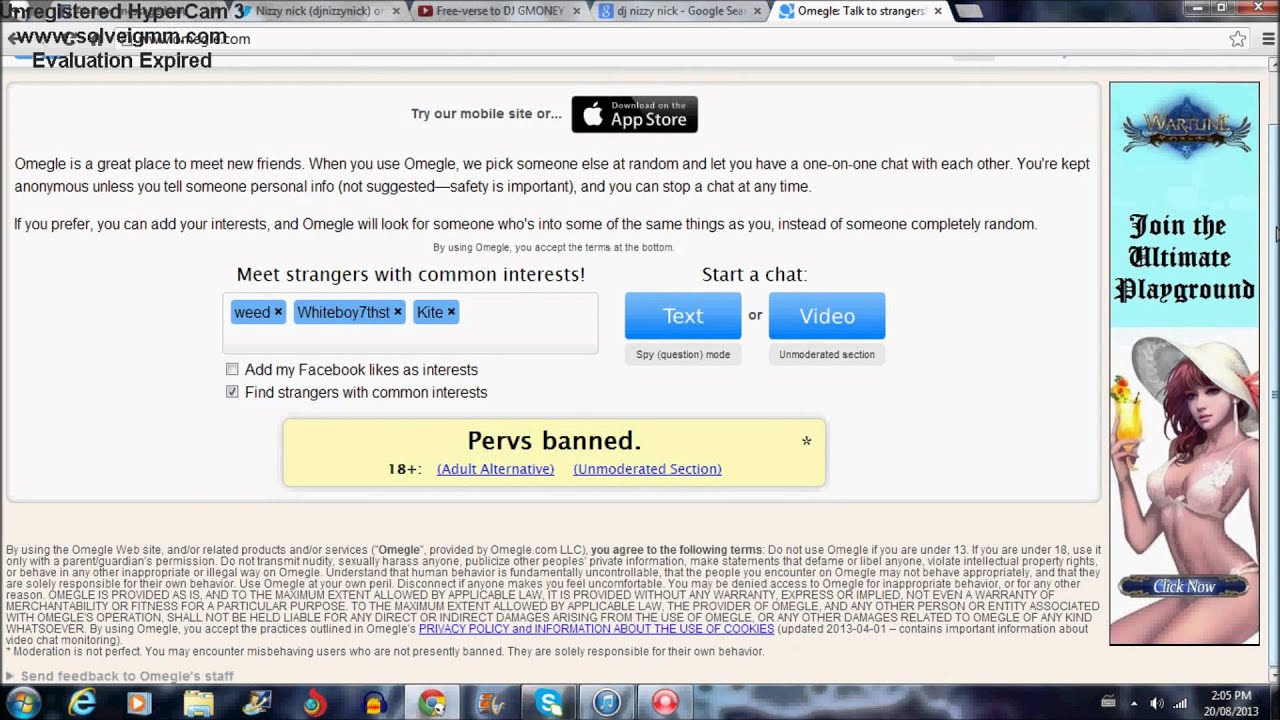Follow the Adult Alternative link
Screen dimensions: 1280x720
click(495, 469)
